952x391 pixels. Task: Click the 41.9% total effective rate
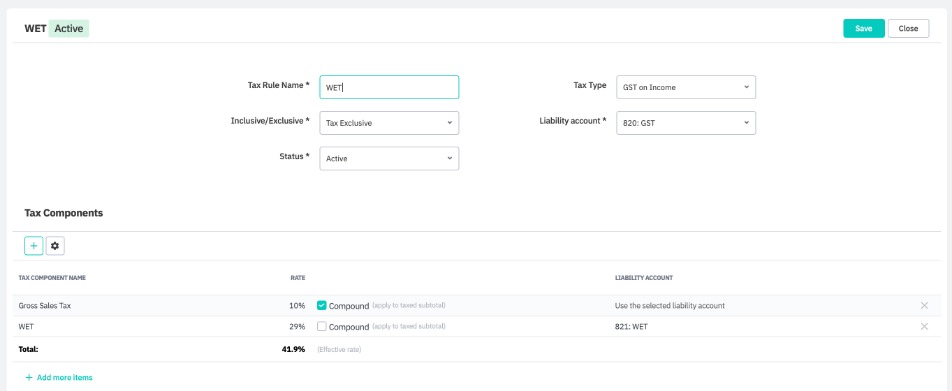coord(293,349)
